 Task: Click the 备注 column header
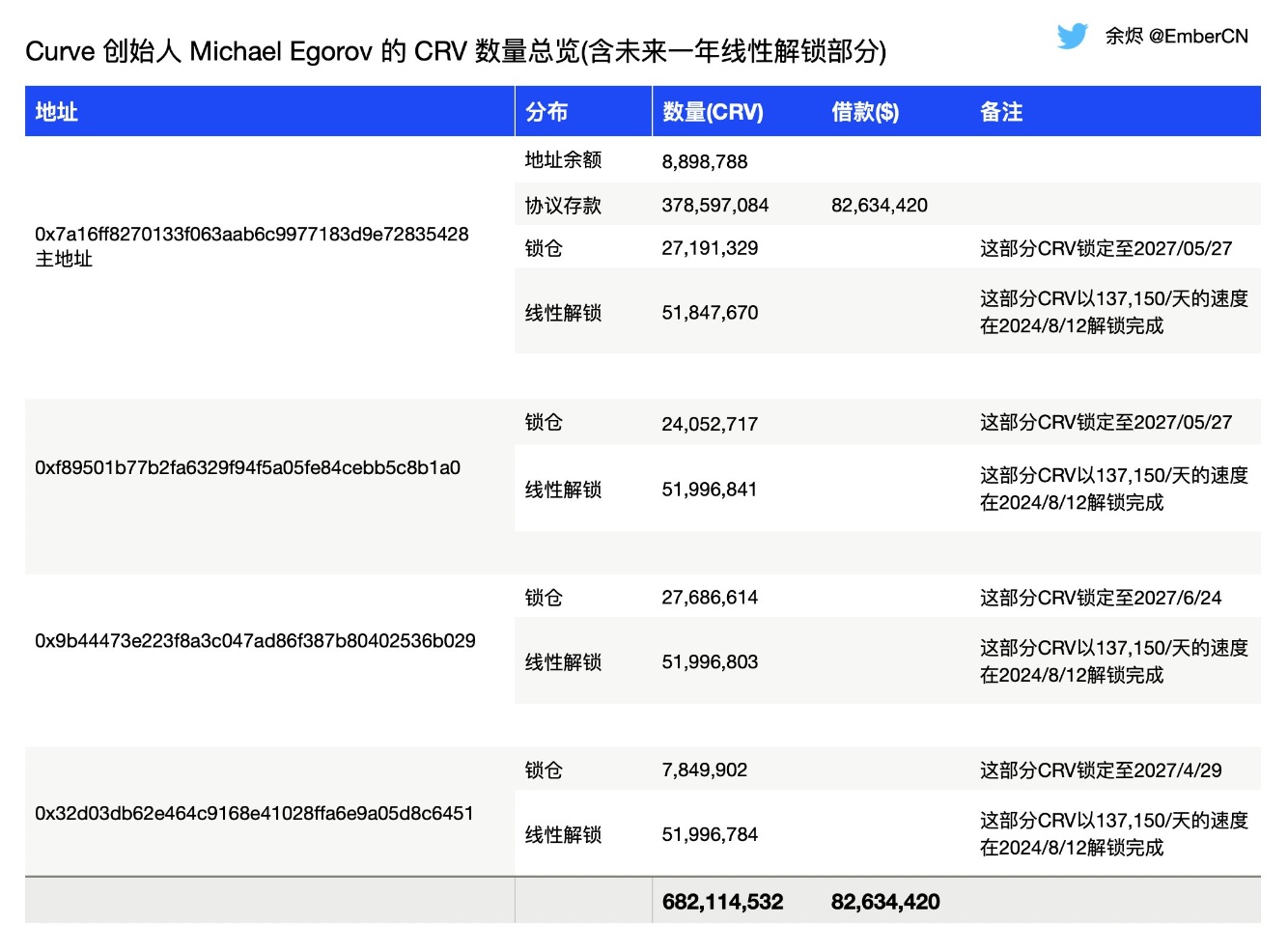click(1001, 112)
